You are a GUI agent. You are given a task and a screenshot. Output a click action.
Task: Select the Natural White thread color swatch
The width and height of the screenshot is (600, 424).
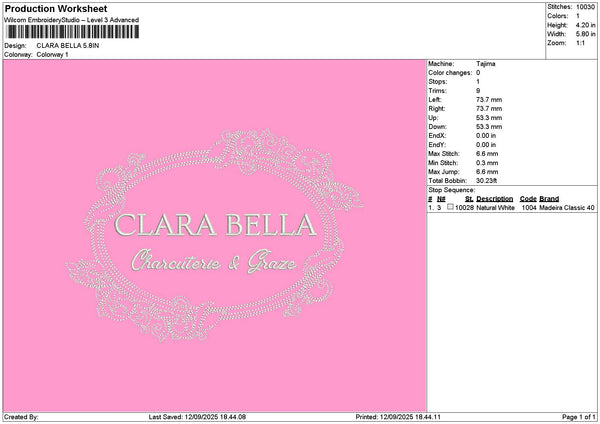(x=450, y=207)
